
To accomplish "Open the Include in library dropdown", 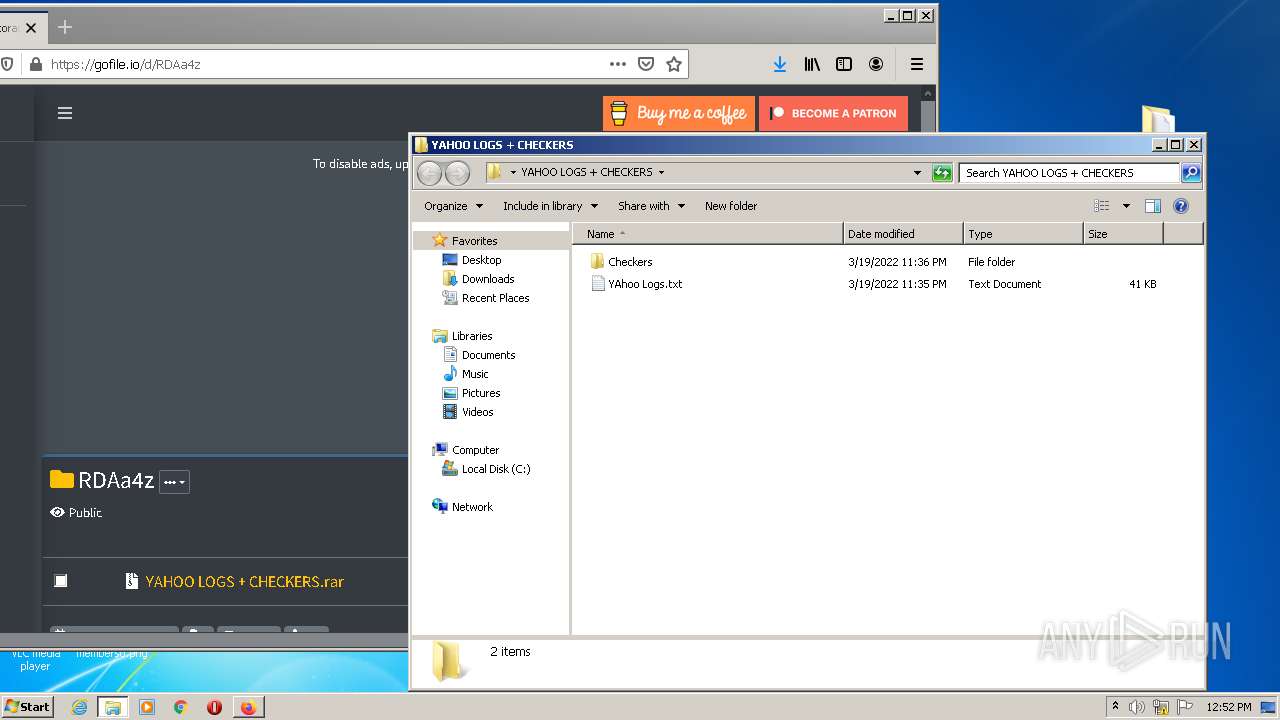I will pos(550,206).
